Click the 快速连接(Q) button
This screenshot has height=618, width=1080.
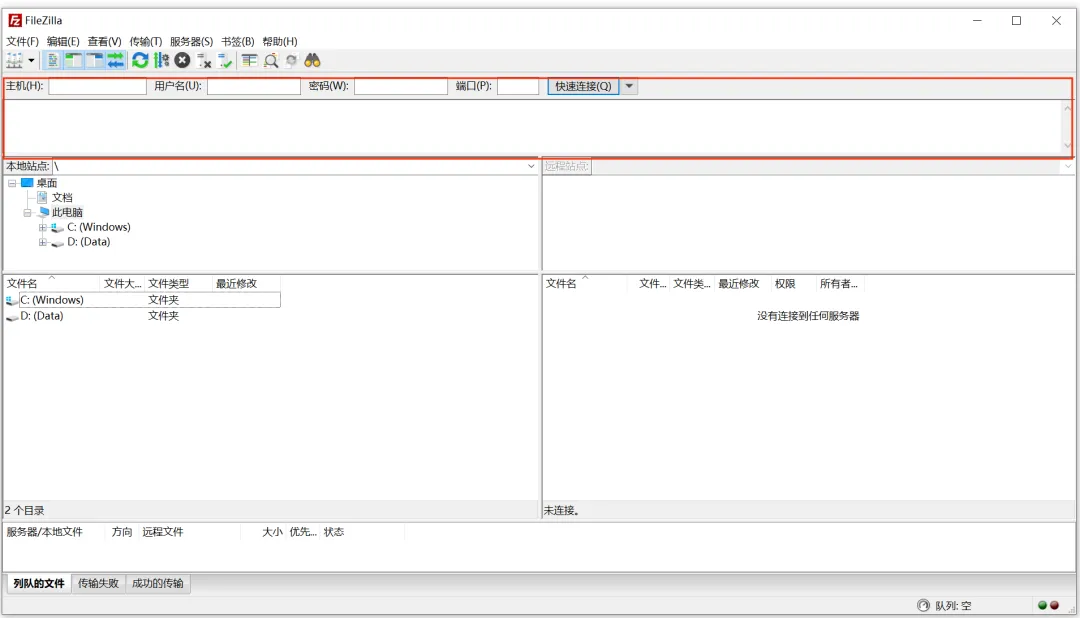583,86
